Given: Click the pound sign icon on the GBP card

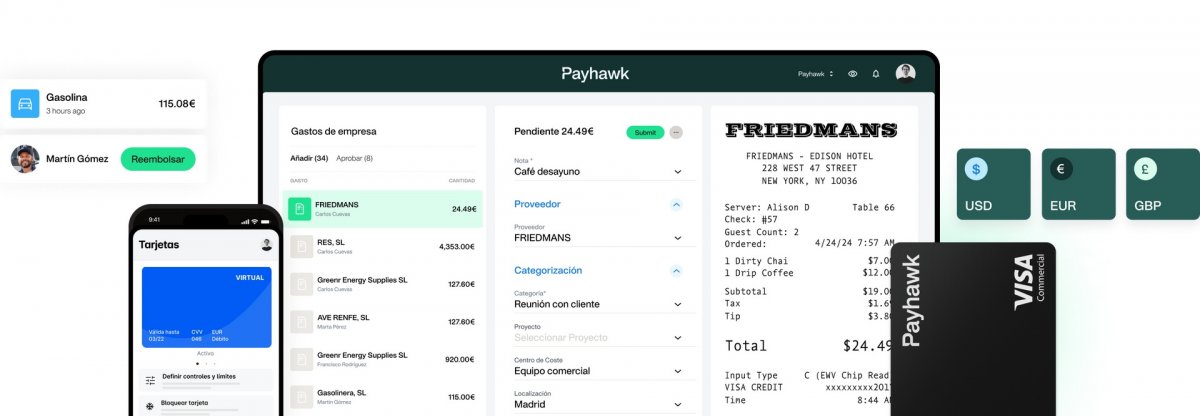Looking at the screenshot, I should point(1145,169).
